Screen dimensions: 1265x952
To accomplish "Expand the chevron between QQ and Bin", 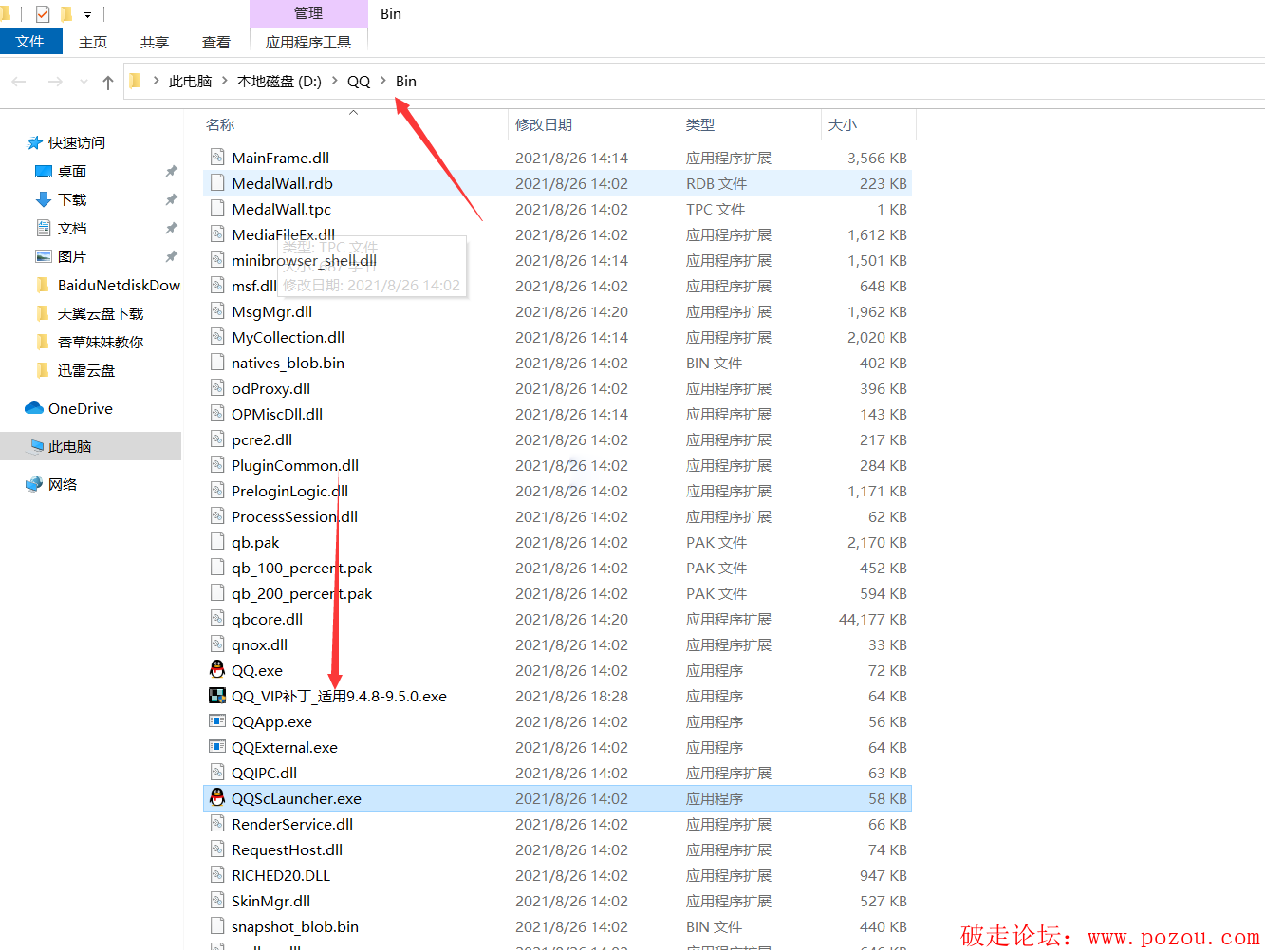I will pyautogui.click(x=383, y=81).
